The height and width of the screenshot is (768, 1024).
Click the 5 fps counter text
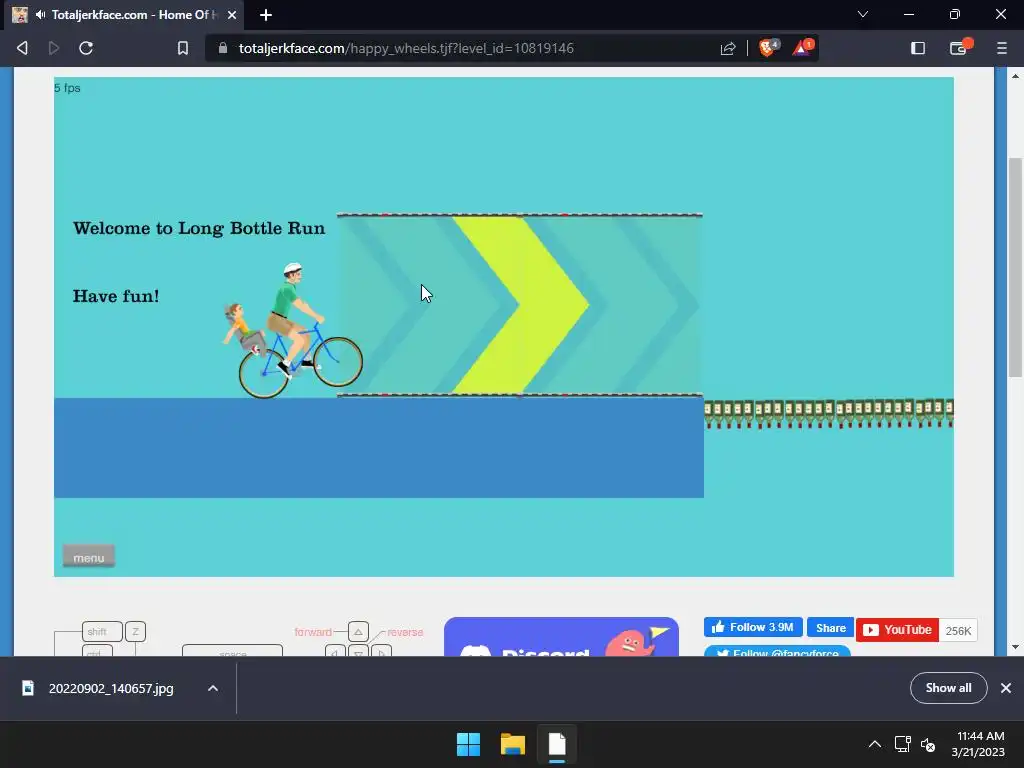67,88
